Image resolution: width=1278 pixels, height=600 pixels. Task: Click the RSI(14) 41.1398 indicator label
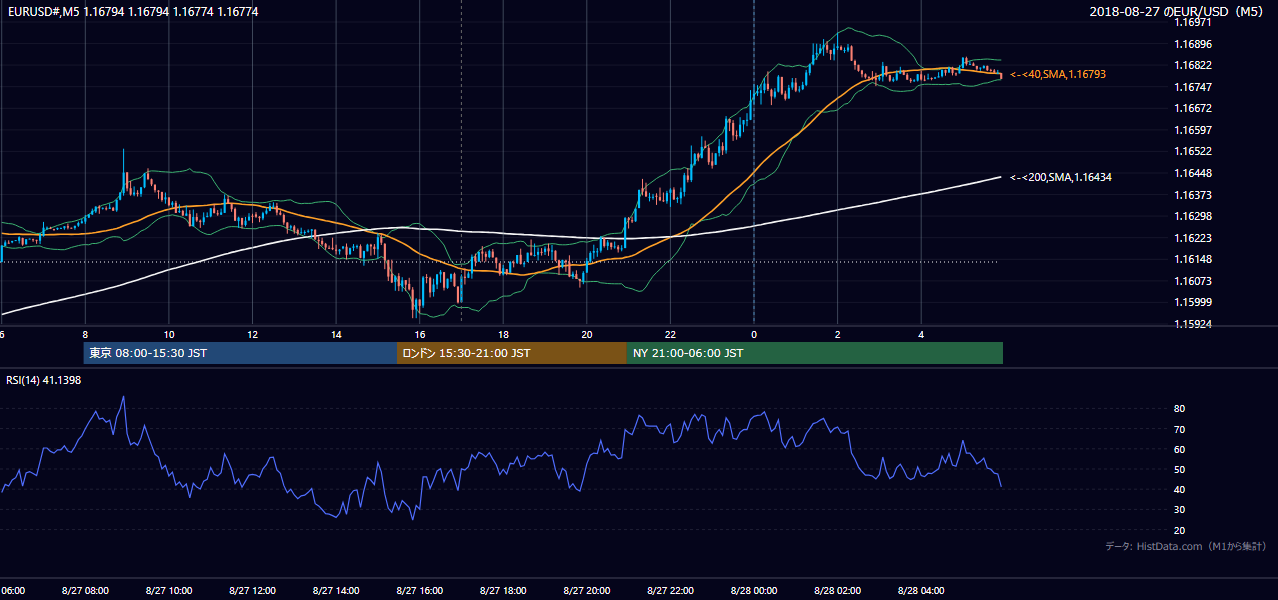click(x=44, y=381)
